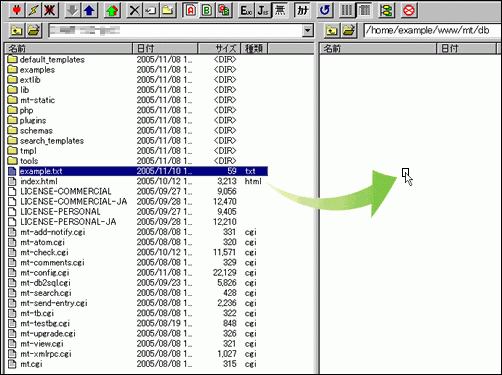This screenshot has width=502, height=375.
Task: Toggle JIS kanji code conversion
Action: 263,10
